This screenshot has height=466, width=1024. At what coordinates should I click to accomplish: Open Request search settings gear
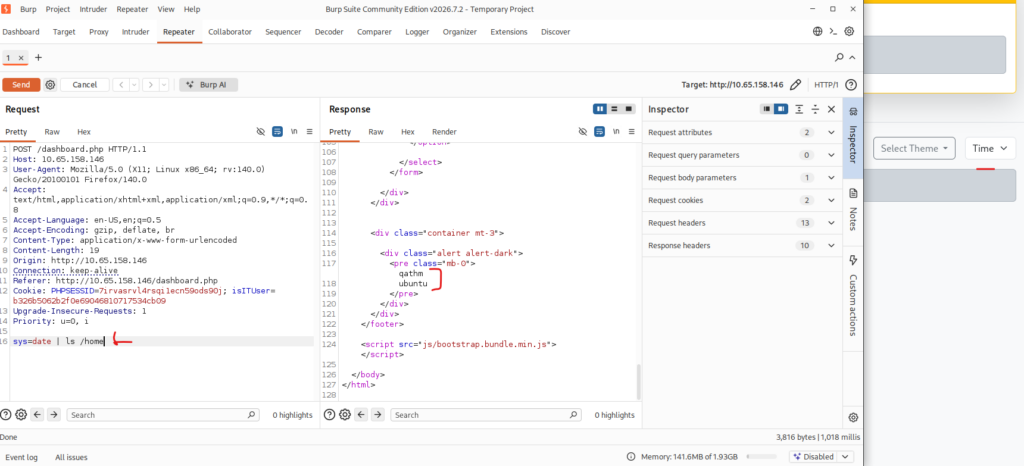coord(21,414)
